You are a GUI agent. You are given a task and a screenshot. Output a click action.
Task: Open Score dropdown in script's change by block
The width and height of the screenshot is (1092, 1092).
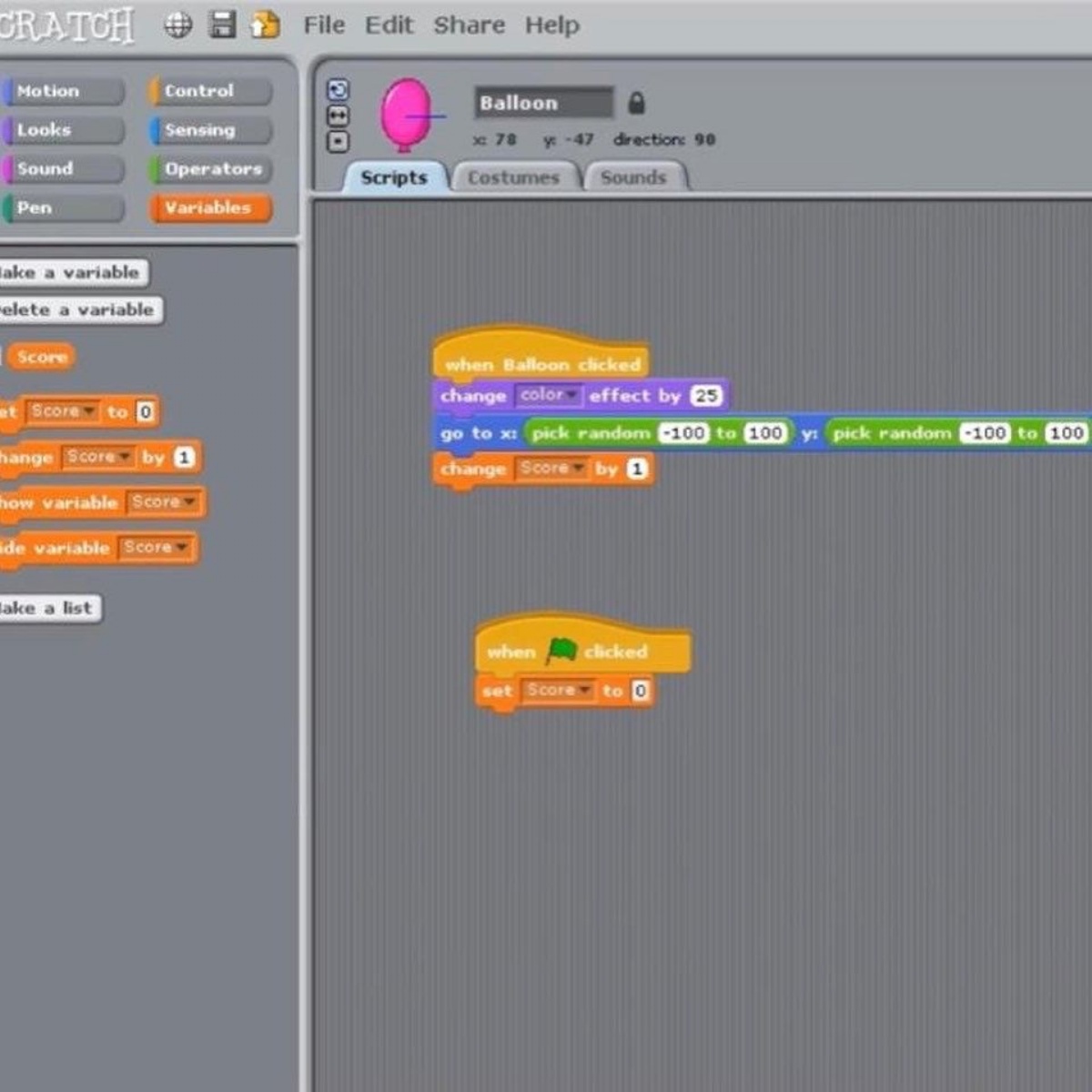pyautogui.click(x=551, y=468)
